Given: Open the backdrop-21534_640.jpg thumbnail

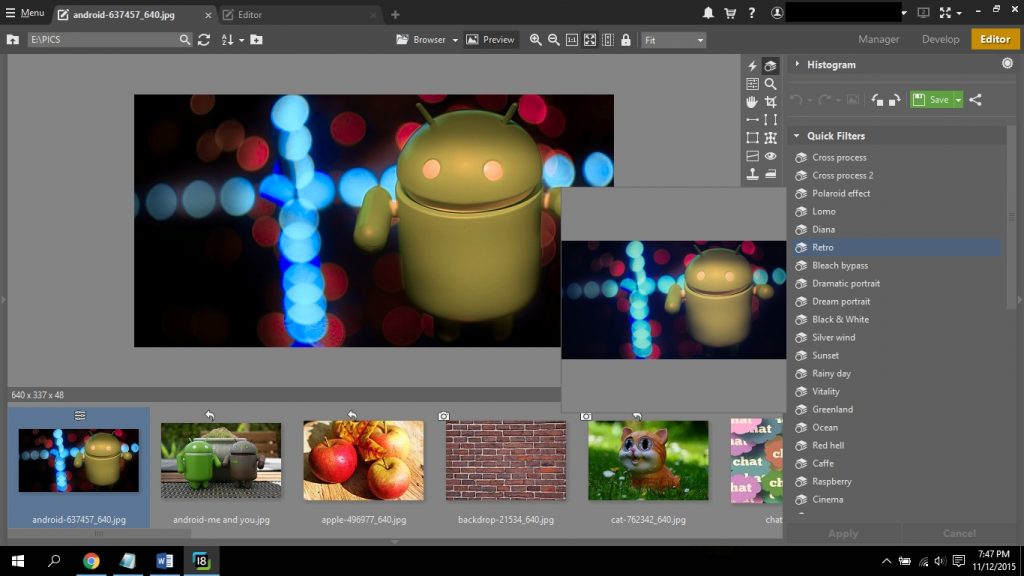Looking at the screenshot, I should pyautogui.click(x=506, y=461).
